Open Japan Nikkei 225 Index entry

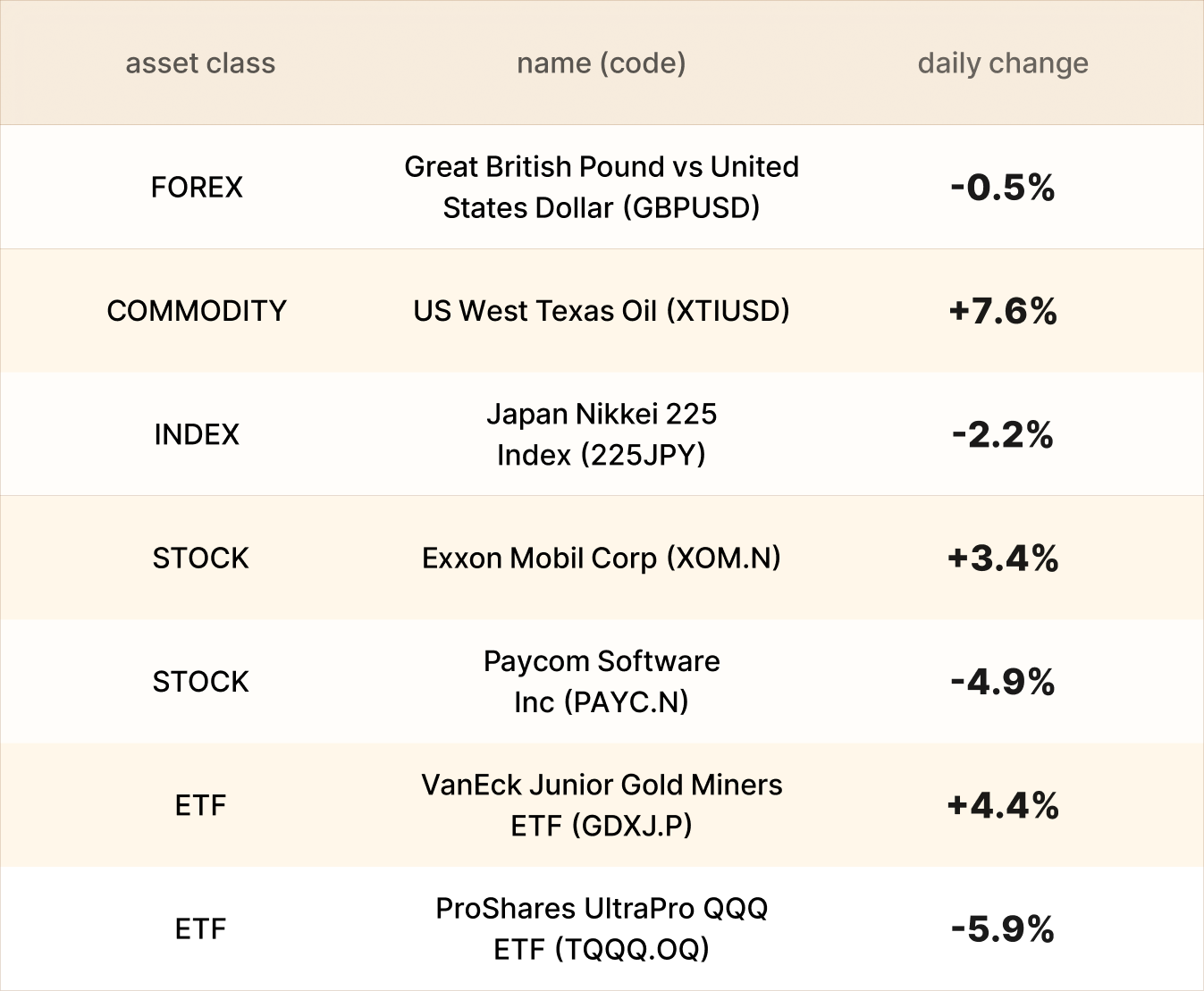pos(601,434)
